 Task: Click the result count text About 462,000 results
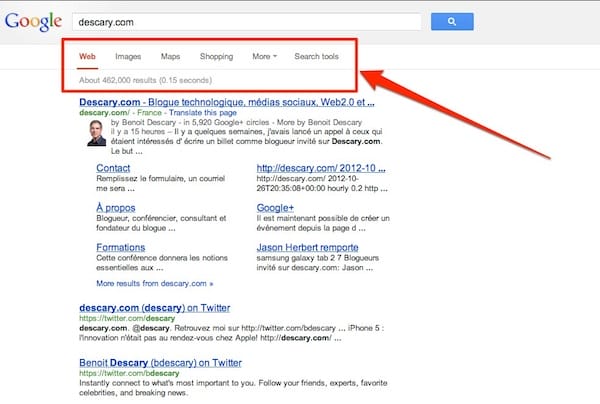click(145, 80)
